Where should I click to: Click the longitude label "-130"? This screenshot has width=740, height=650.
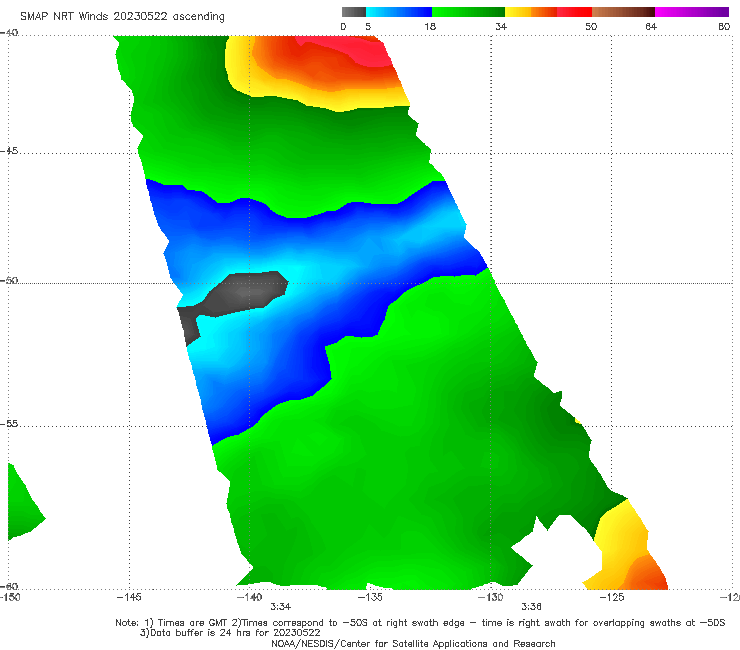(490, 597)
